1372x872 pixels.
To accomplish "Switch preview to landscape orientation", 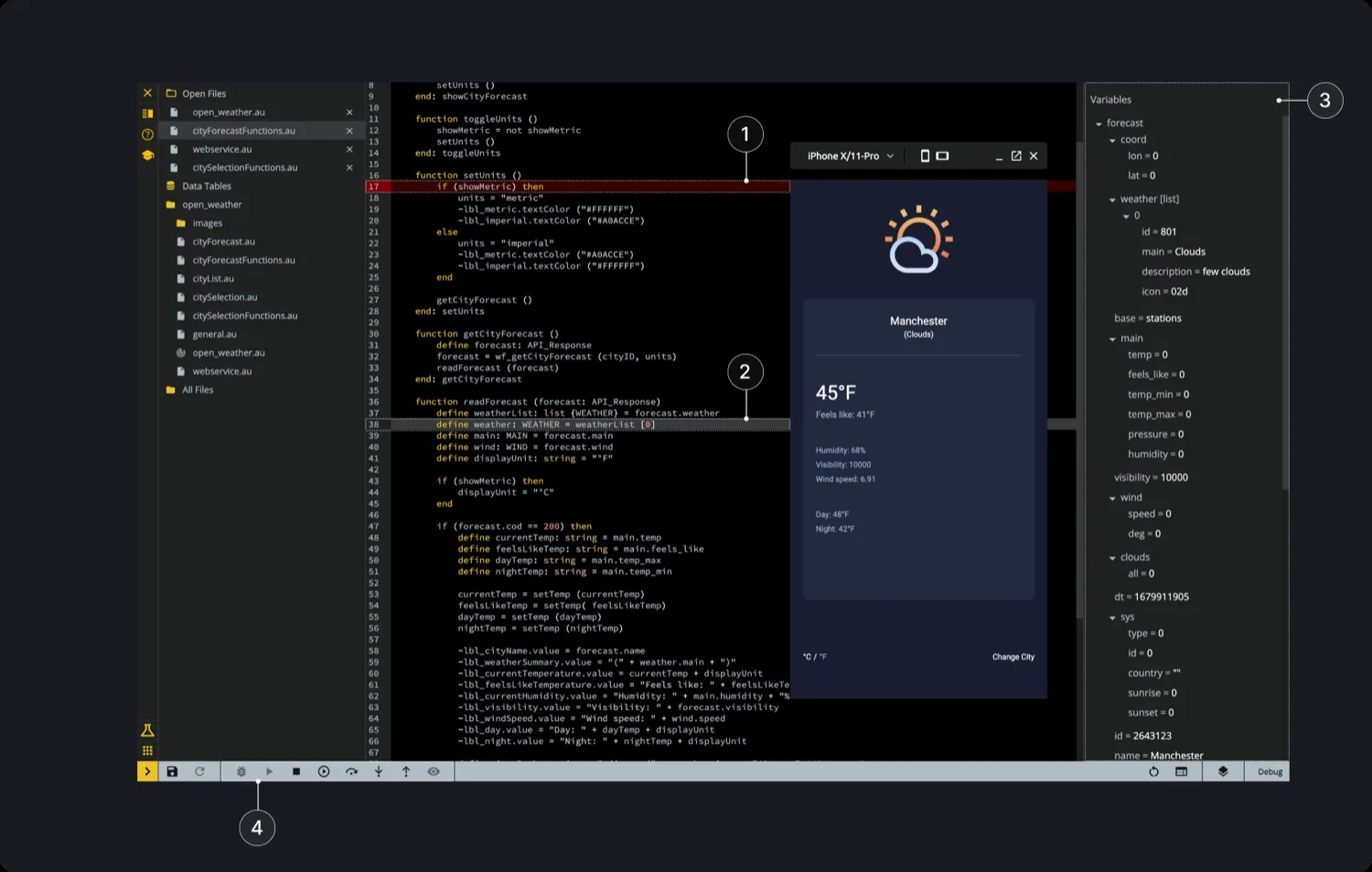I will pos(942,156).
